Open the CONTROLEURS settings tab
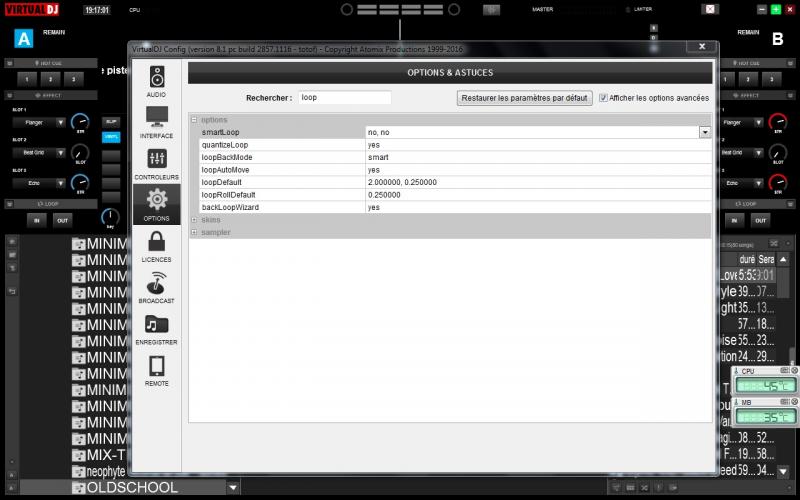 click(157, 164)
